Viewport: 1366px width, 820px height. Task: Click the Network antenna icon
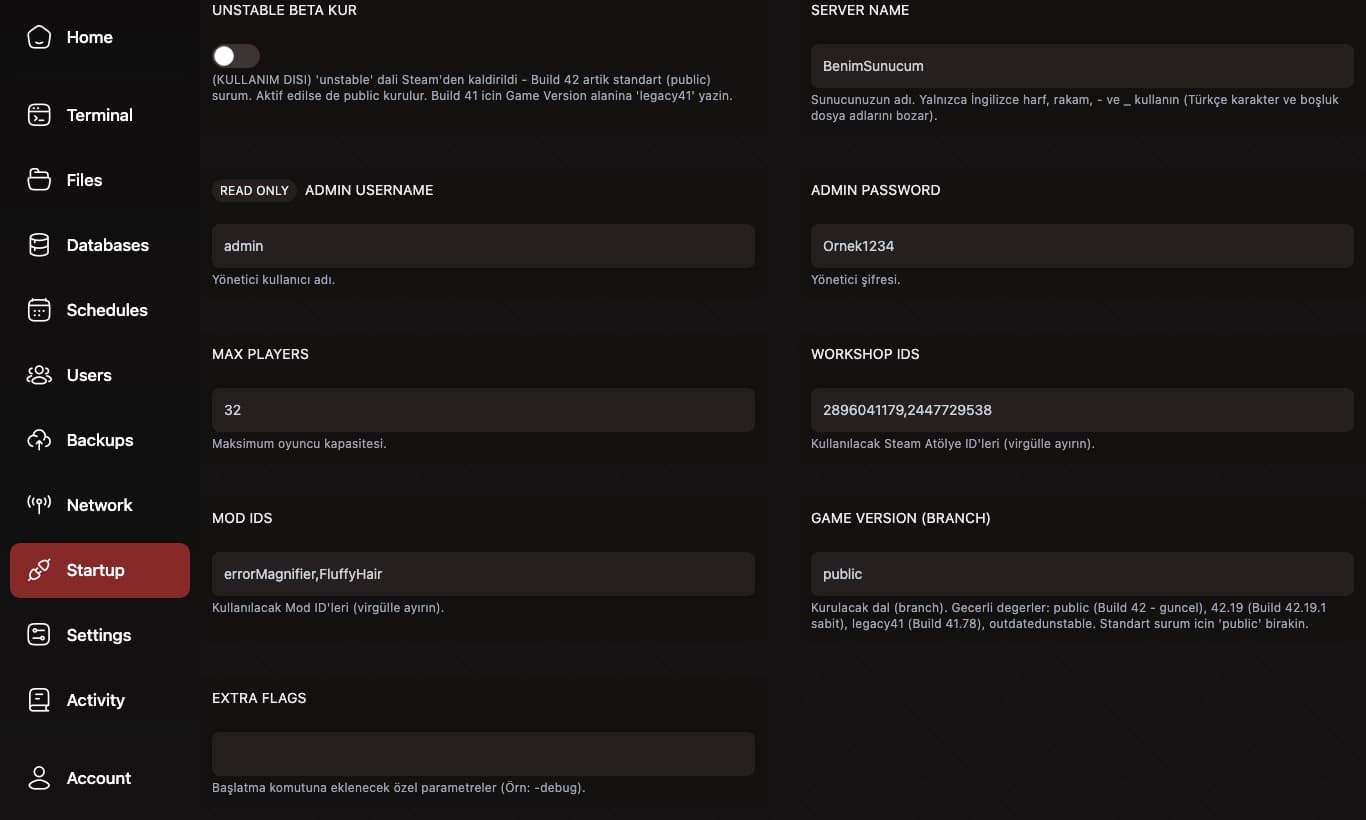39,505
